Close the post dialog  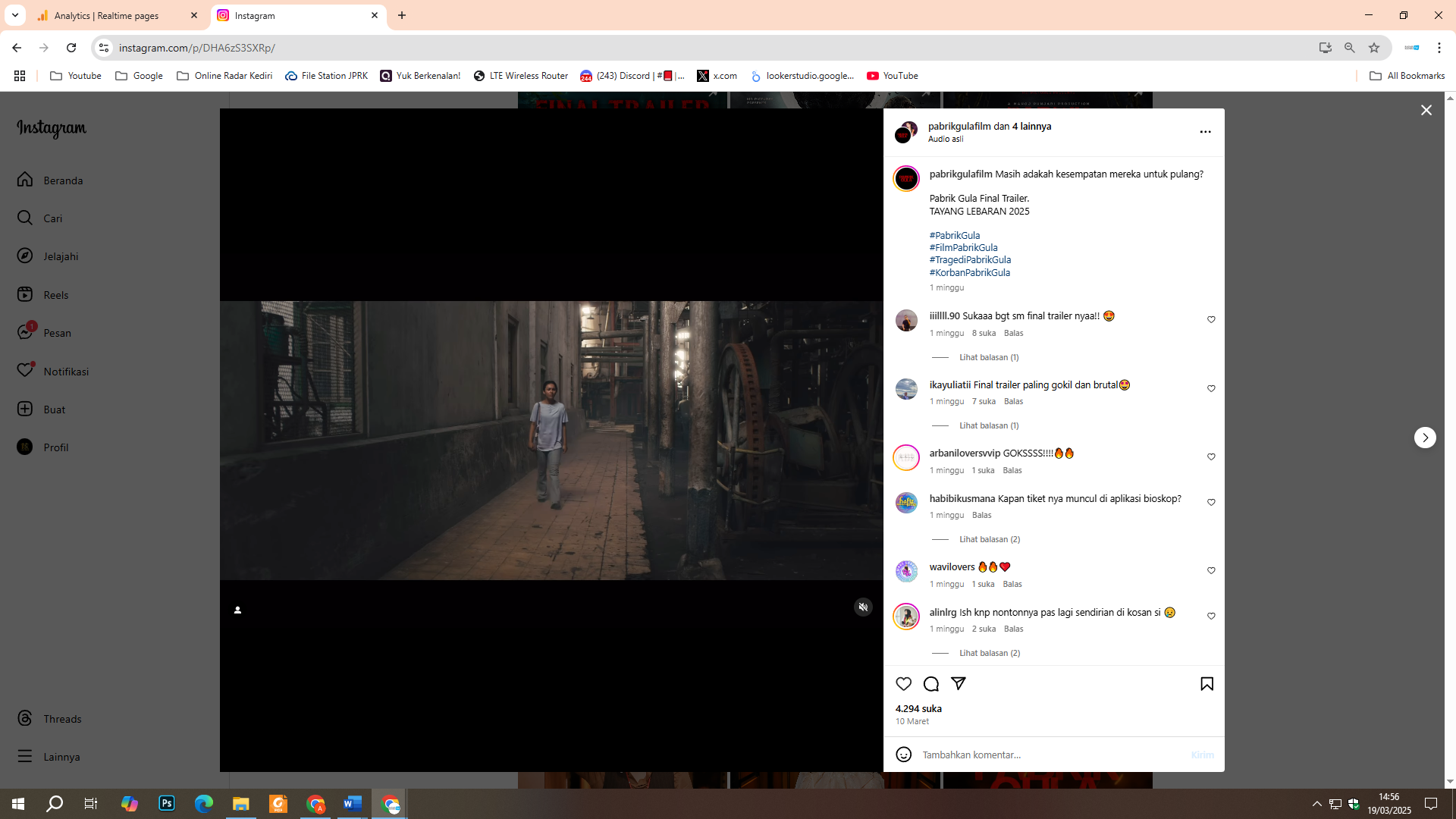point(1426,110)
